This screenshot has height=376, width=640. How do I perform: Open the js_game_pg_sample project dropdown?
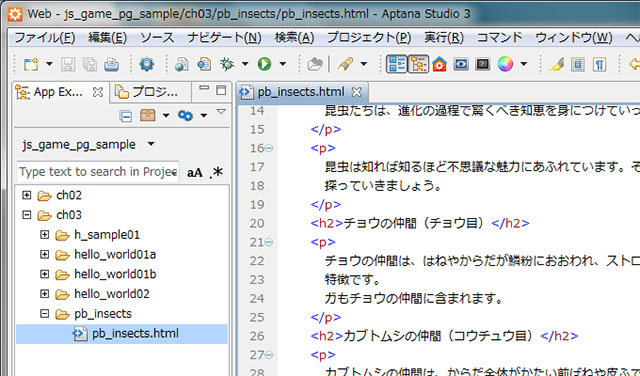coord(151,144)
